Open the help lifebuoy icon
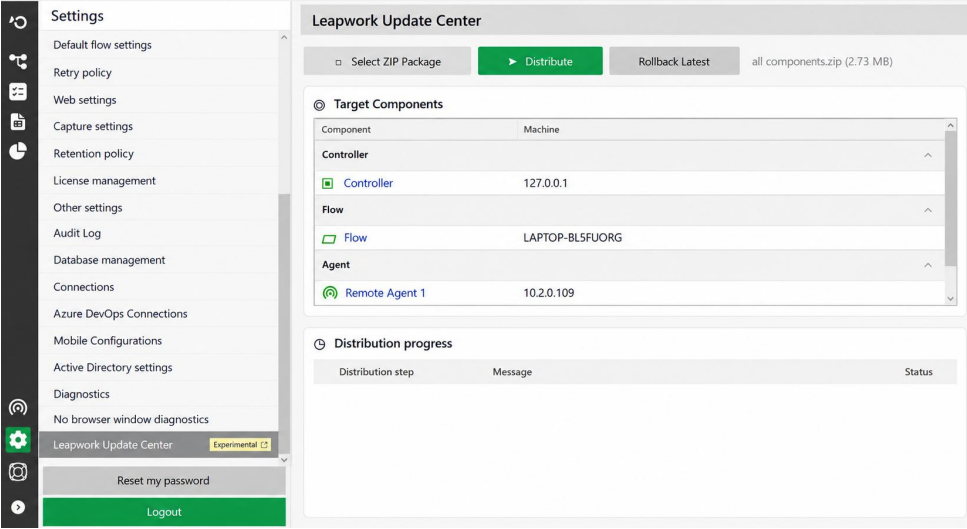The height and width of the screenshot is (529, 967). (x=18, y=472)
